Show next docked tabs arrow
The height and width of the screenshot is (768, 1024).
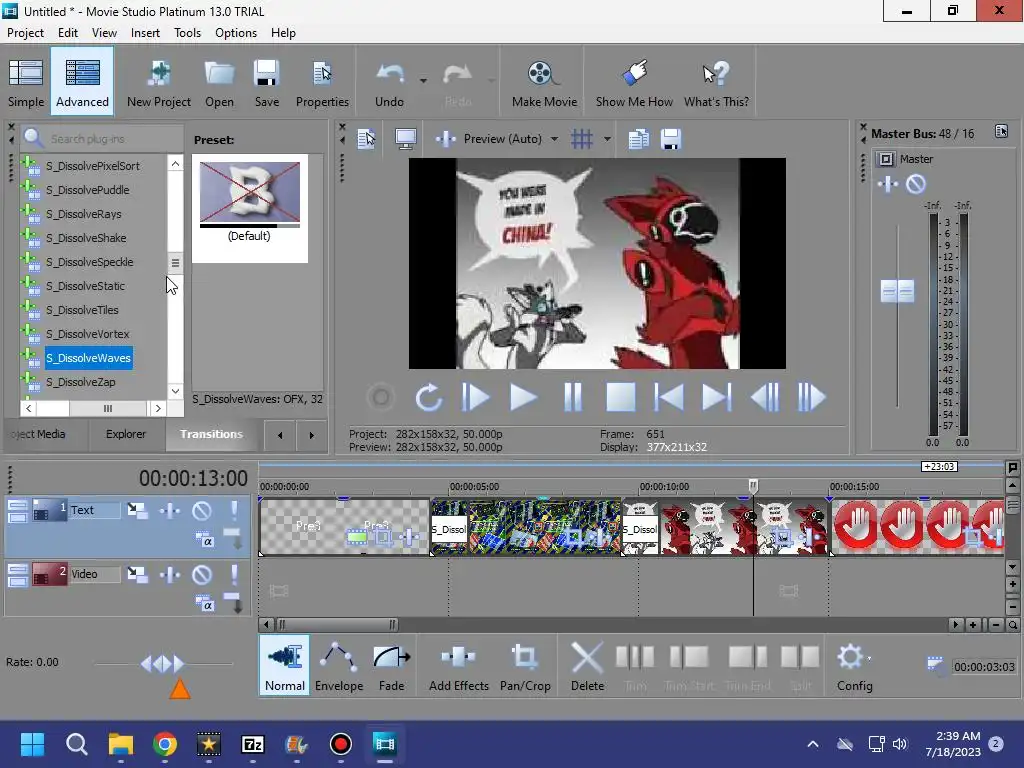pyautogui.click(x=311, y=435)
